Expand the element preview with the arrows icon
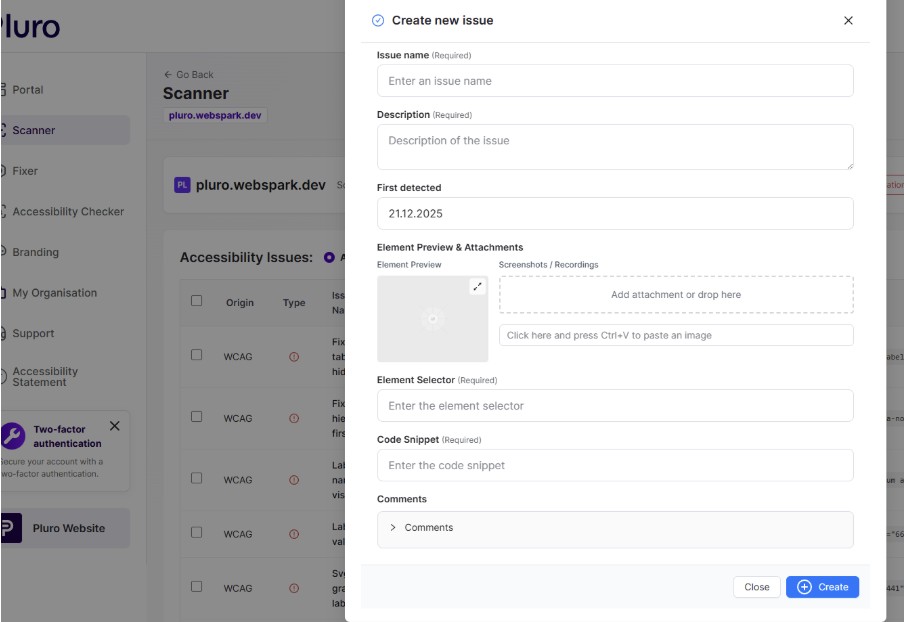The image size is (906, 622). tap(478, 287)
